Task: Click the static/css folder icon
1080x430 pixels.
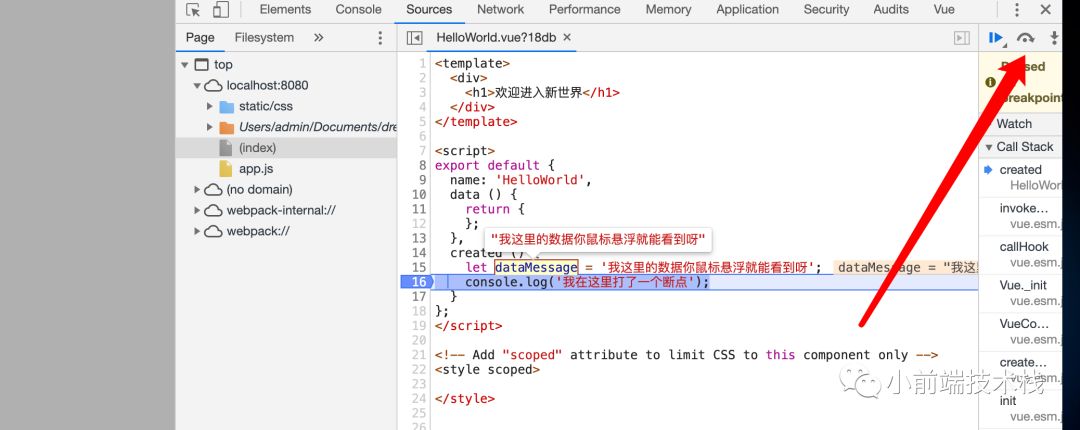Action: [227, 107]
